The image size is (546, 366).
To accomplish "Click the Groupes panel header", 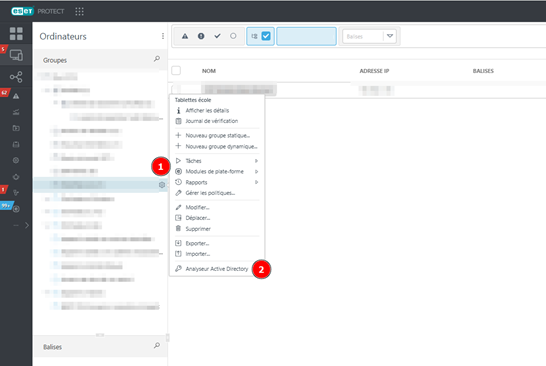I will tap(100, 60).
